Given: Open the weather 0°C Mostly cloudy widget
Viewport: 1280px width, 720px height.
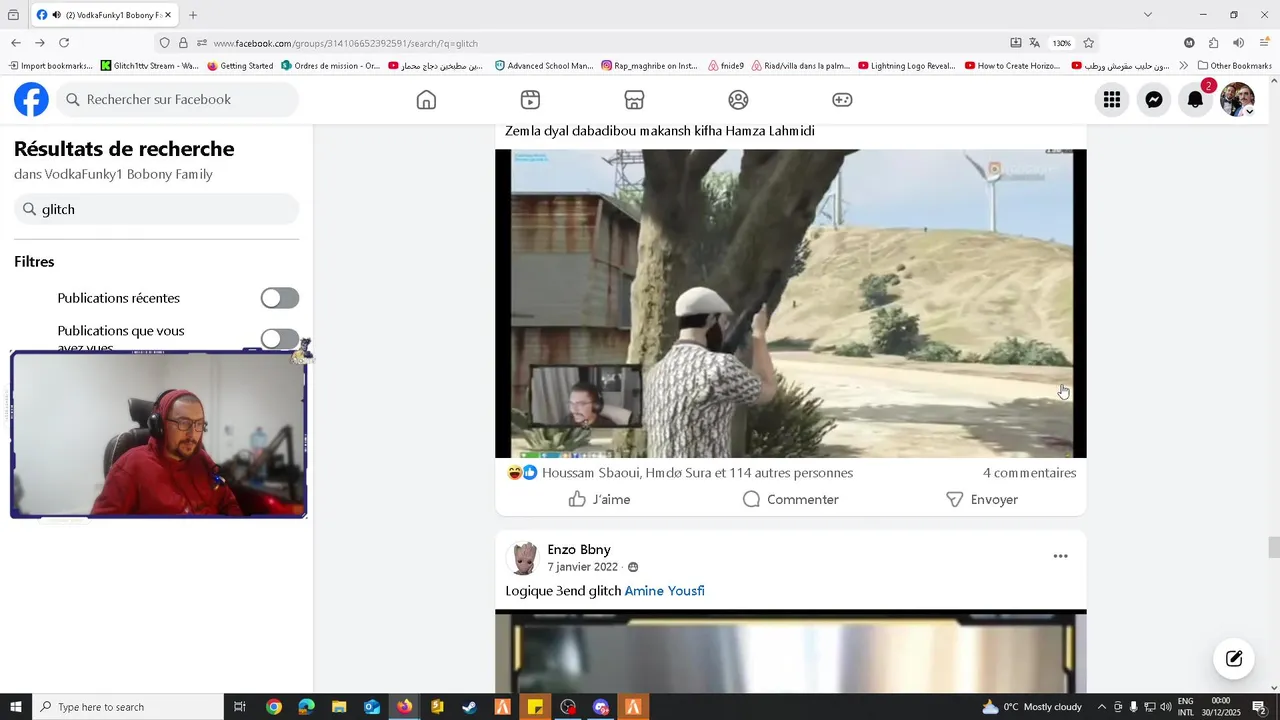Looking at the screenshot, I should [1031, 707].
